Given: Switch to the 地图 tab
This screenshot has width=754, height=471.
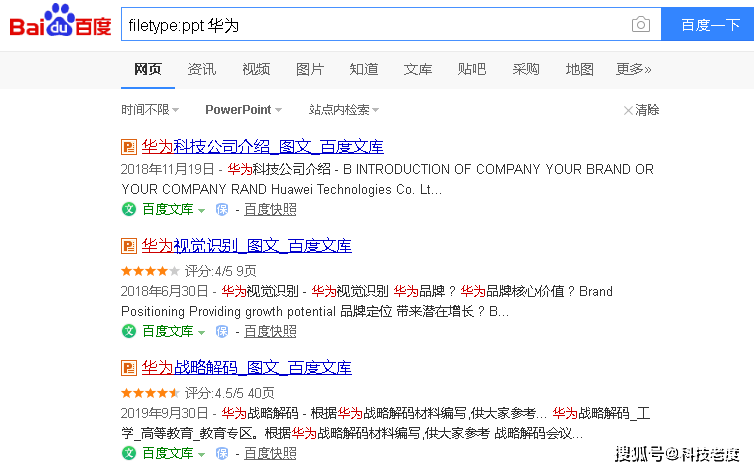Looking at the screenshot, I should pyautogui.click(x=579, y=69).
